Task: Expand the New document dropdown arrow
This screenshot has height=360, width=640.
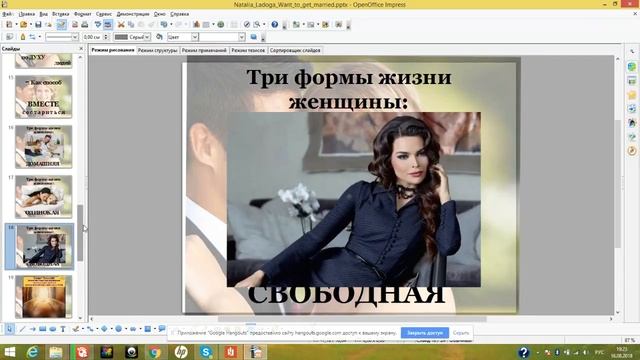Action: [x=16, y=24]
